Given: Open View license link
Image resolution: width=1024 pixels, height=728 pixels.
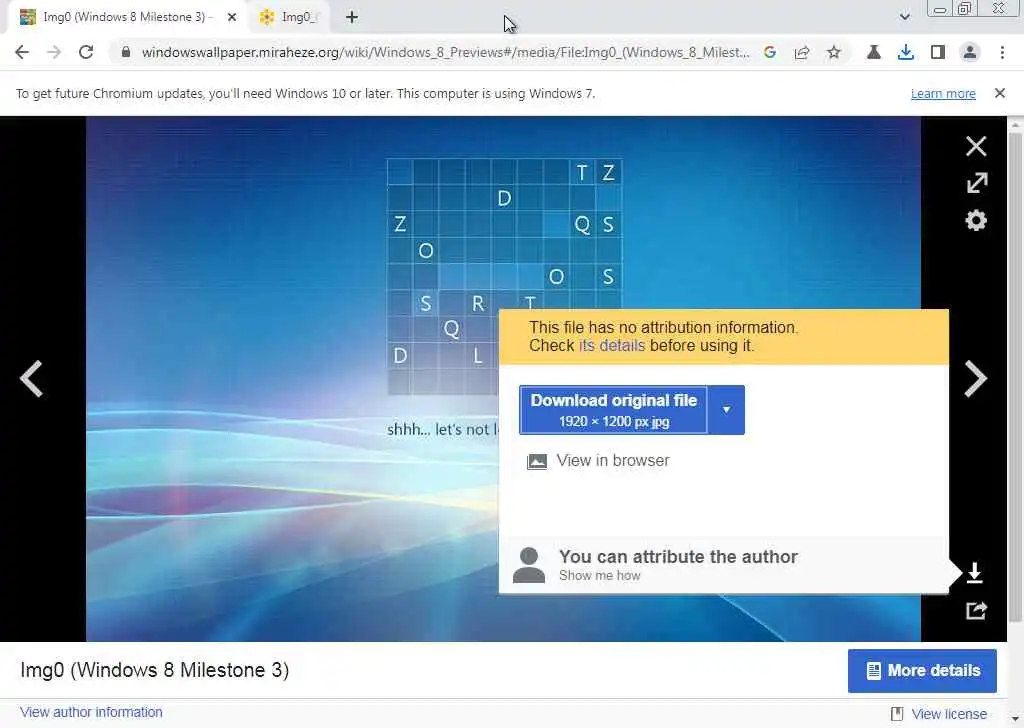Looking at the screenshot, I should 949,714.
